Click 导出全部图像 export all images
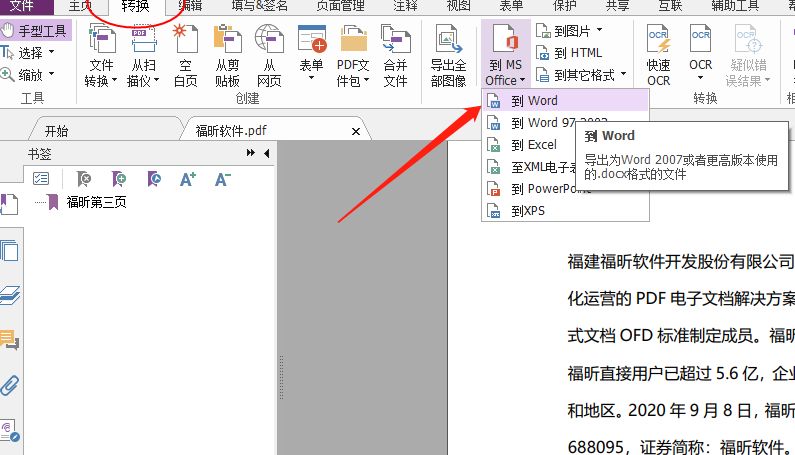 pyautogui.click(x=448, y=56)
